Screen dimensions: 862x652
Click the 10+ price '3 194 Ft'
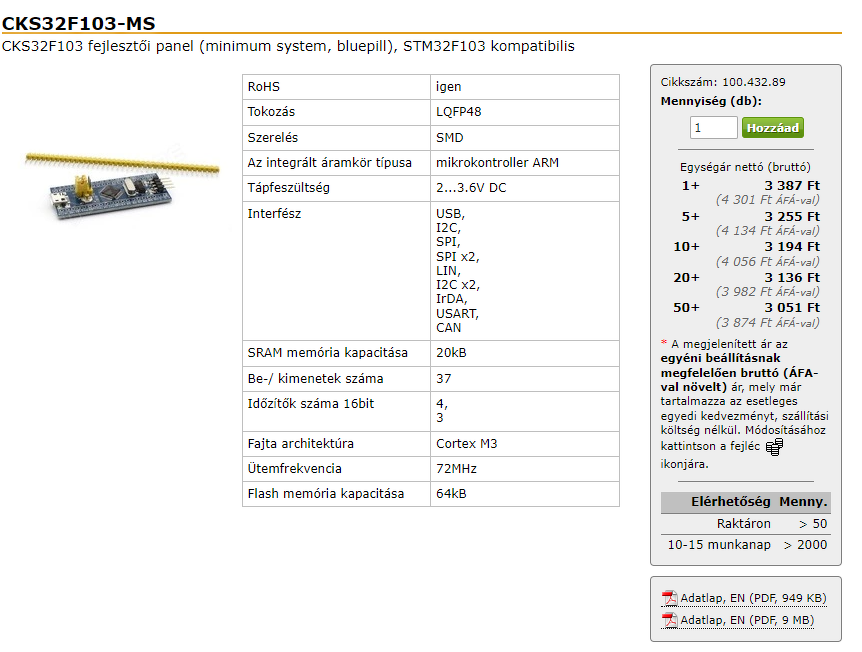click(x=792, y=247)
